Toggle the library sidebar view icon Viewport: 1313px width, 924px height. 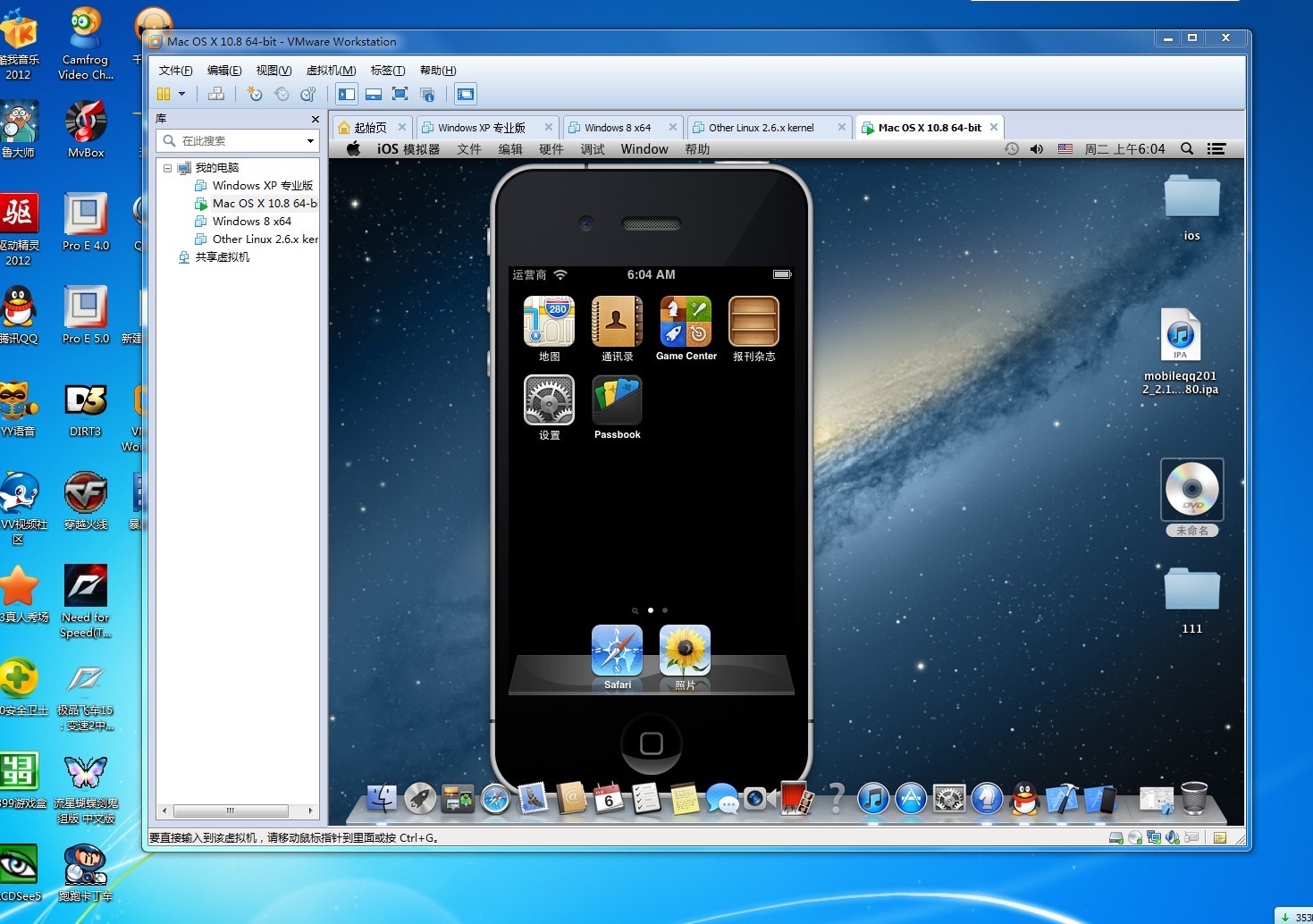point(347,94)
